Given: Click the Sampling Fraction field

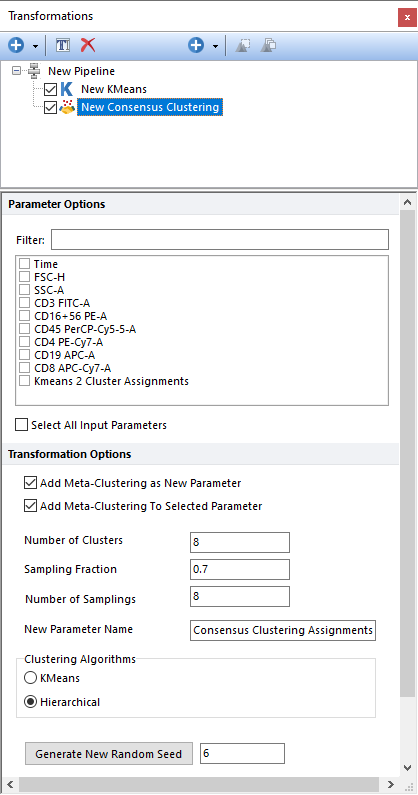Looking at the screenshot, I should point(240,569).
